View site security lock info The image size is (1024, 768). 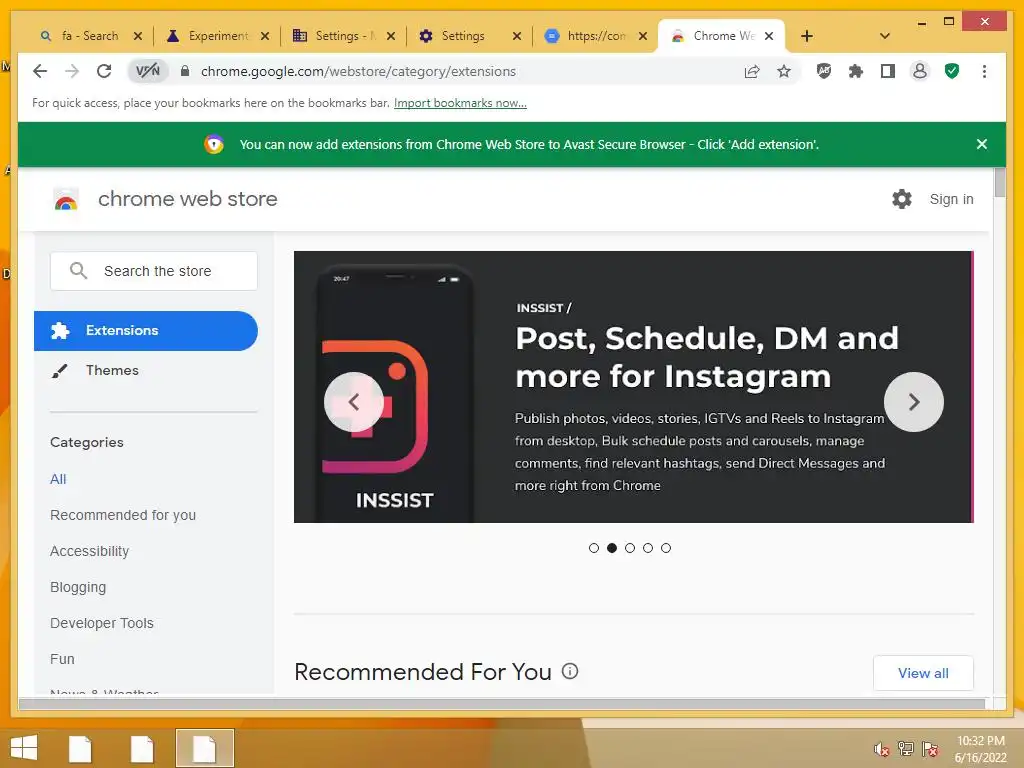pyautogui.click(x=185, y=71)
